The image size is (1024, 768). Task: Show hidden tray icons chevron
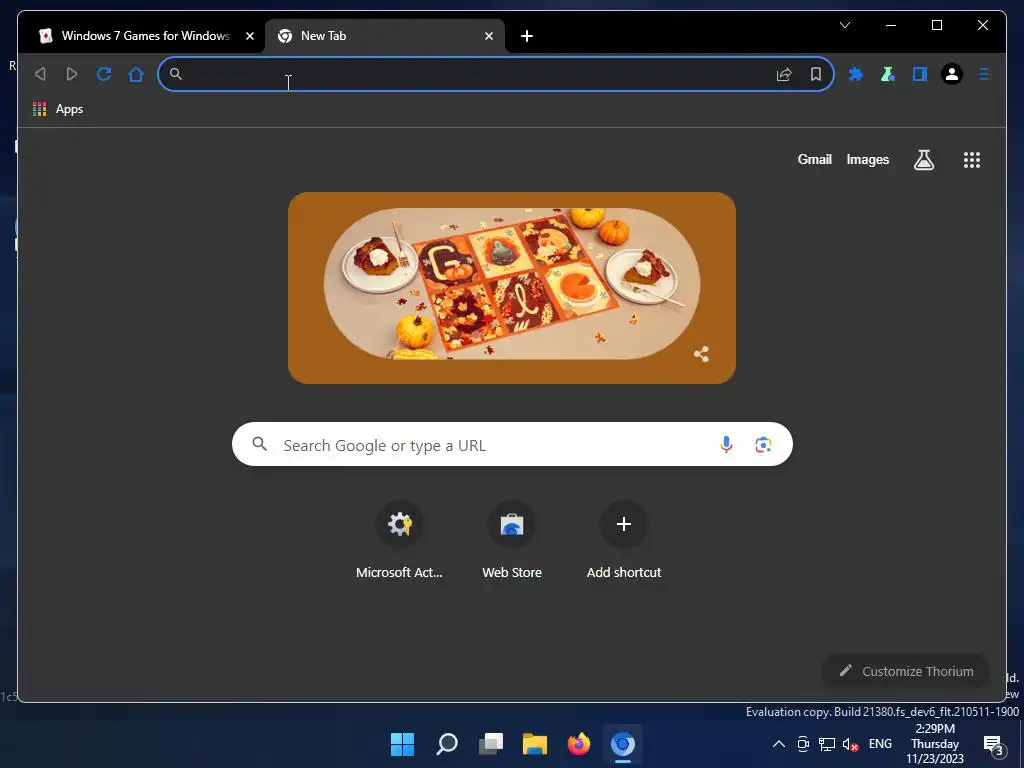[778, 744]
